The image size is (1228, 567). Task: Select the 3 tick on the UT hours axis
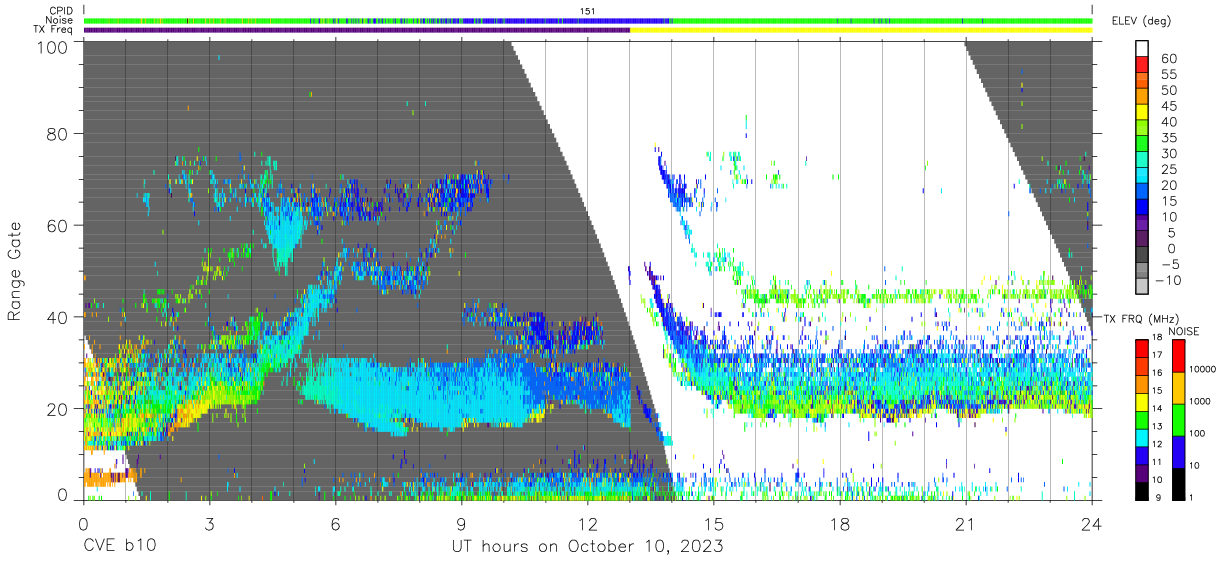pyautogui.click(x=210, y=522)
